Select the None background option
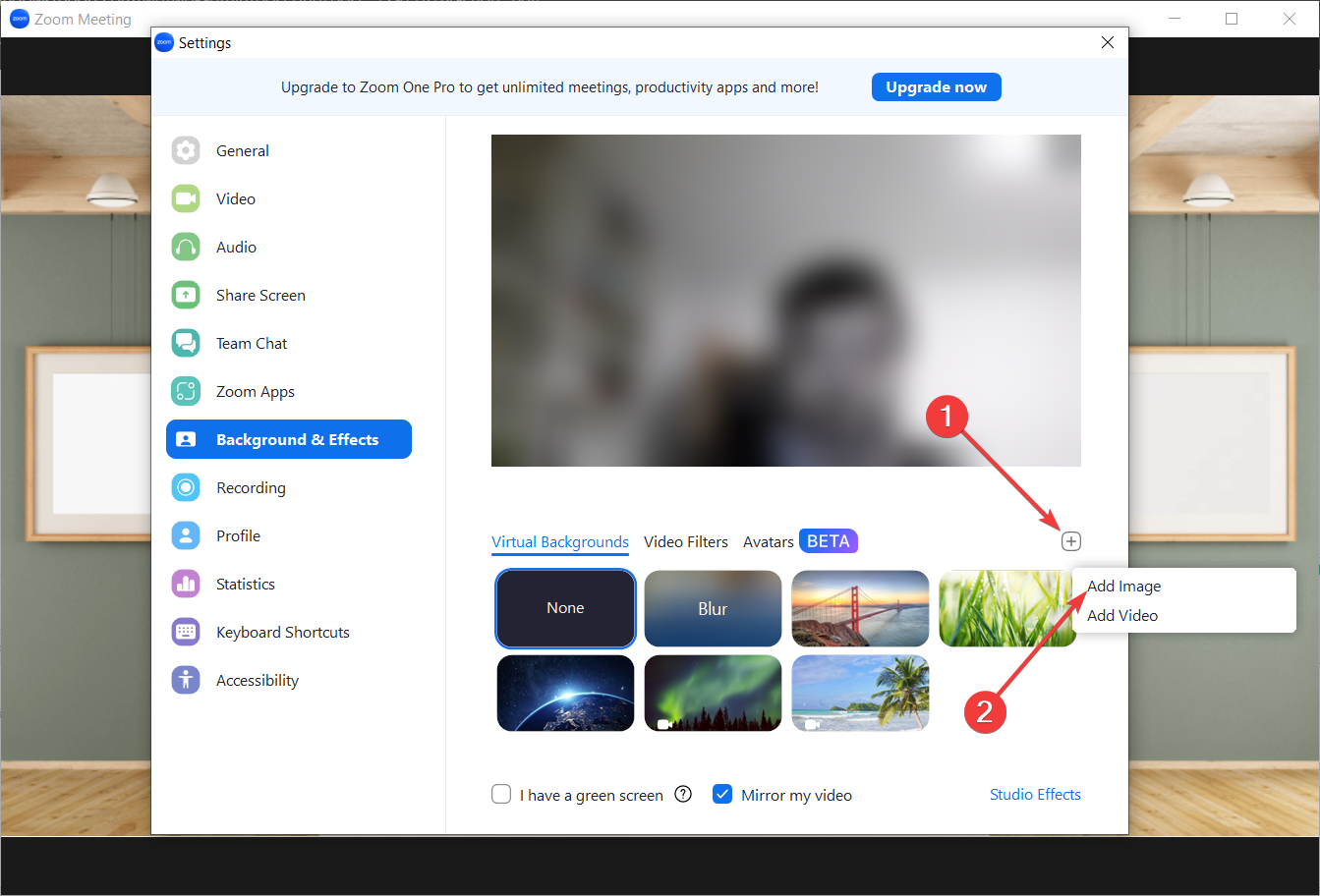This screenshot has height=896, width=1320. tap(565, 608)
